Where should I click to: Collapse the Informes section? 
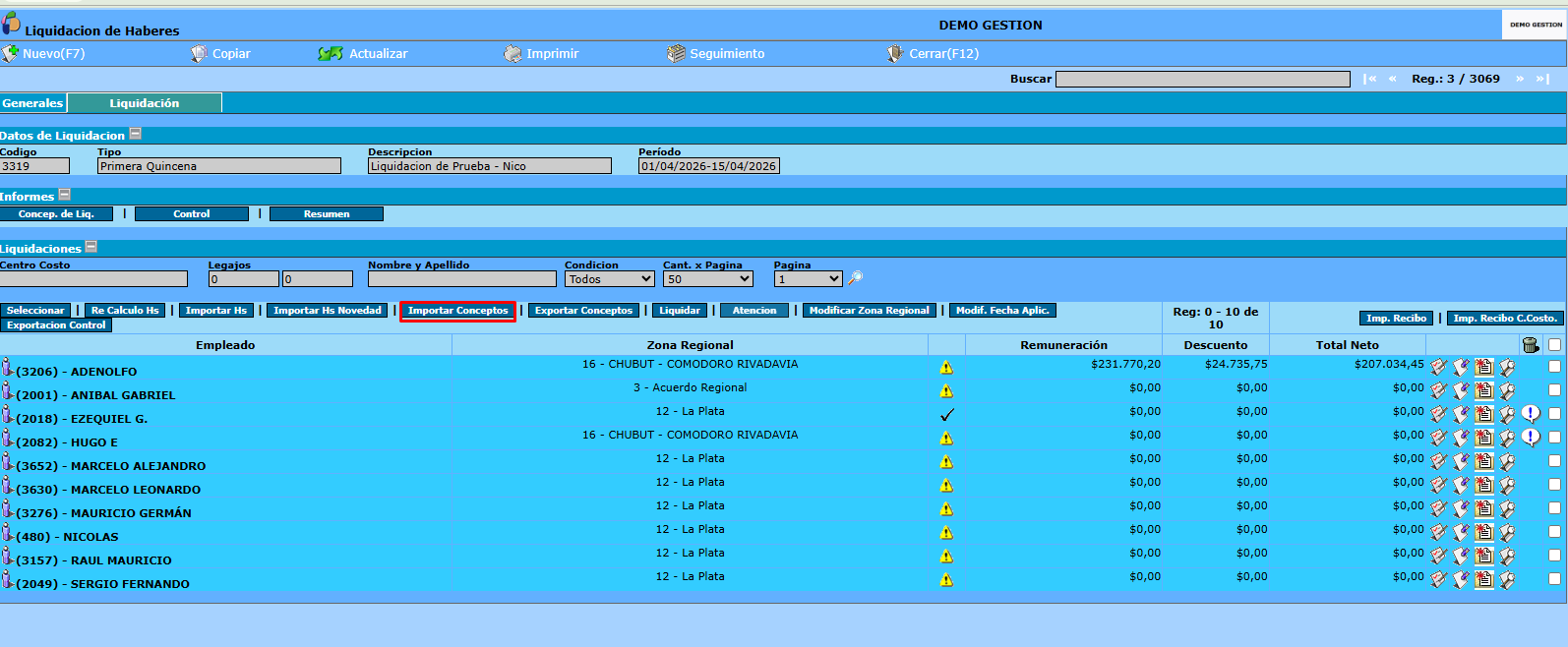point(65,195)
